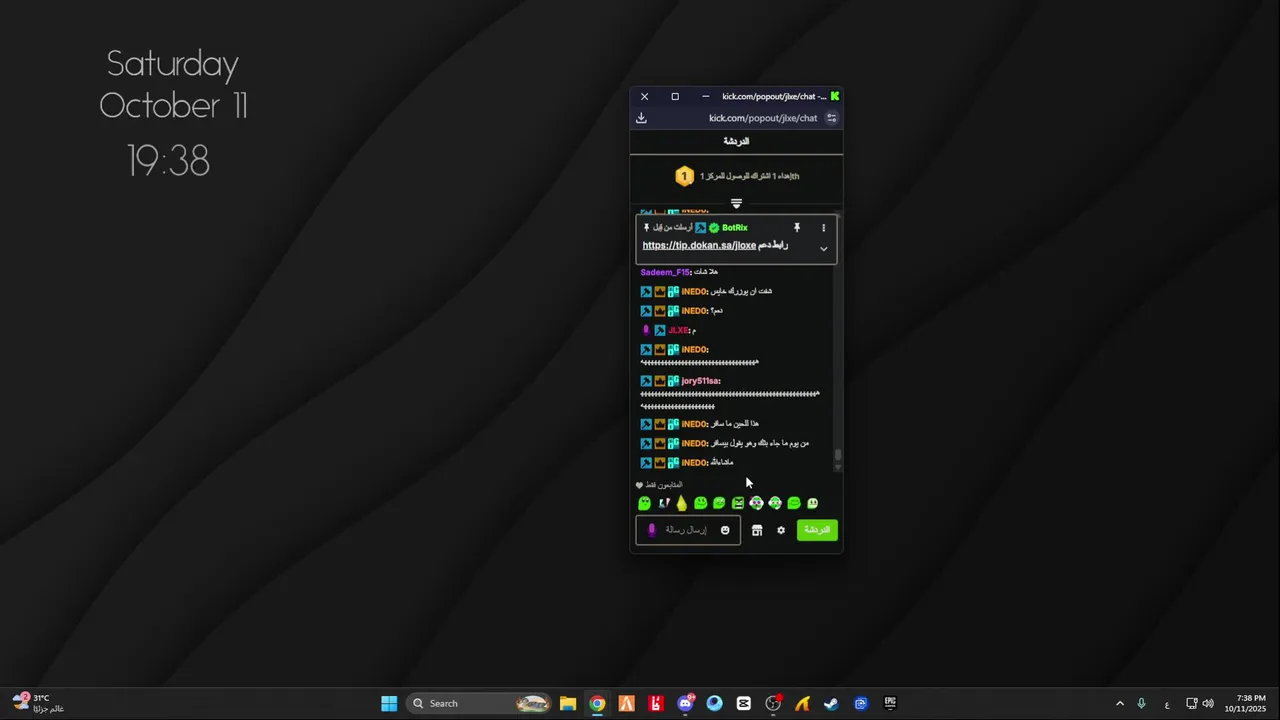Click the gift badge next to jory511sa

[674, 381]
